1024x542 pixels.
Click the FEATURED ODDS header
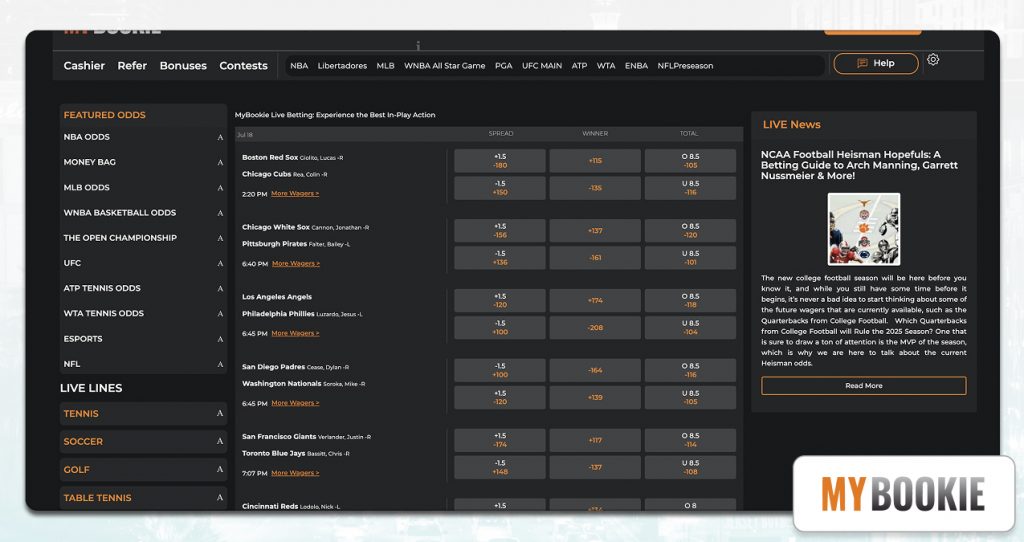tap(104, 115)
